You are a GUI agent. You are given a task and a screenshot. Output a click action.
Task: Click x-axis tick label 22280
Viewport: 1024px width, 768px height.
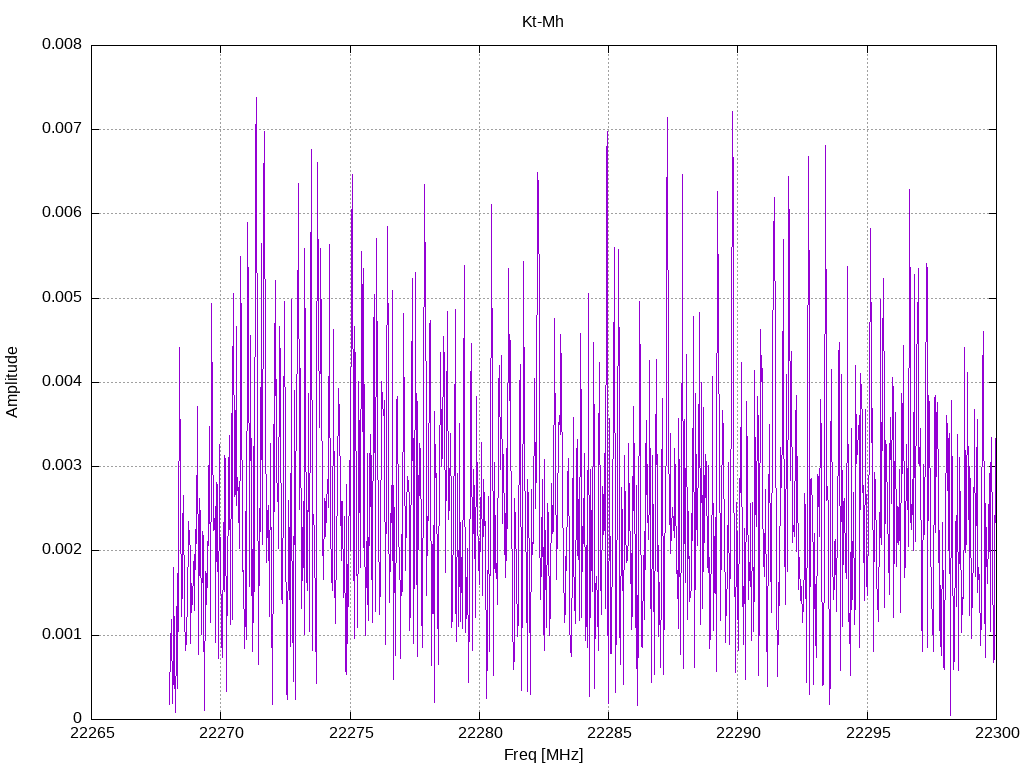click(480, 733)
